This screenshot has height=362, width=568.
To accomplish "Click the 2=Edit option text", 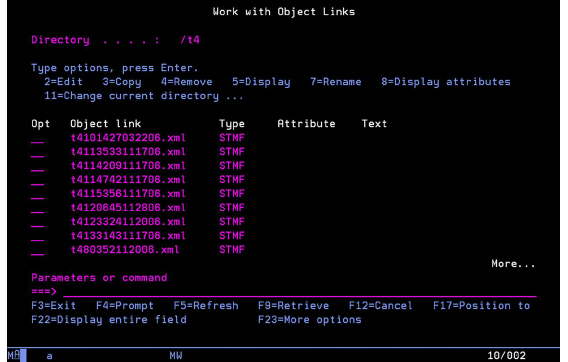I will [x=63, y=82].
